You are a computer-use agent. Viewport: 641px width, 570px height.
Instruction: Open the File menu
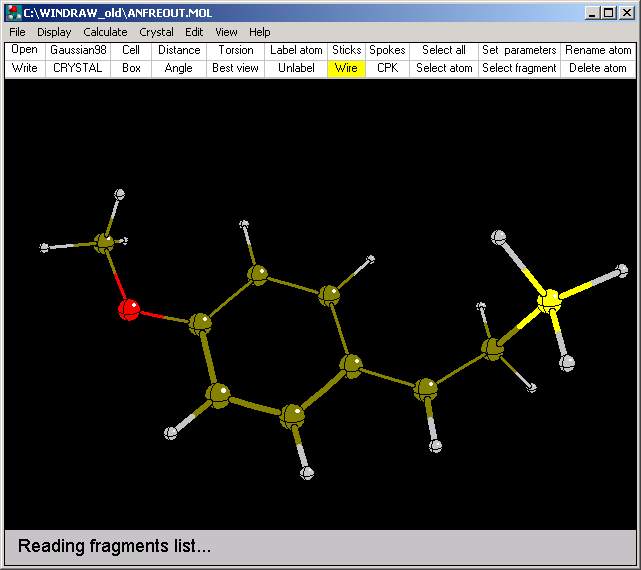tap(17, 32)
